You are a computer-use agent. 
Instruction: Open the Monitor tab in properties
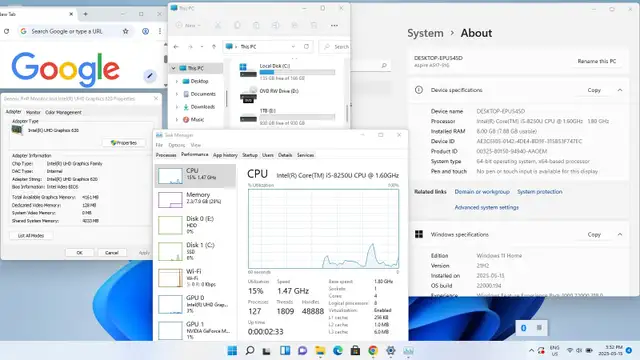click(x=33, y=112)
